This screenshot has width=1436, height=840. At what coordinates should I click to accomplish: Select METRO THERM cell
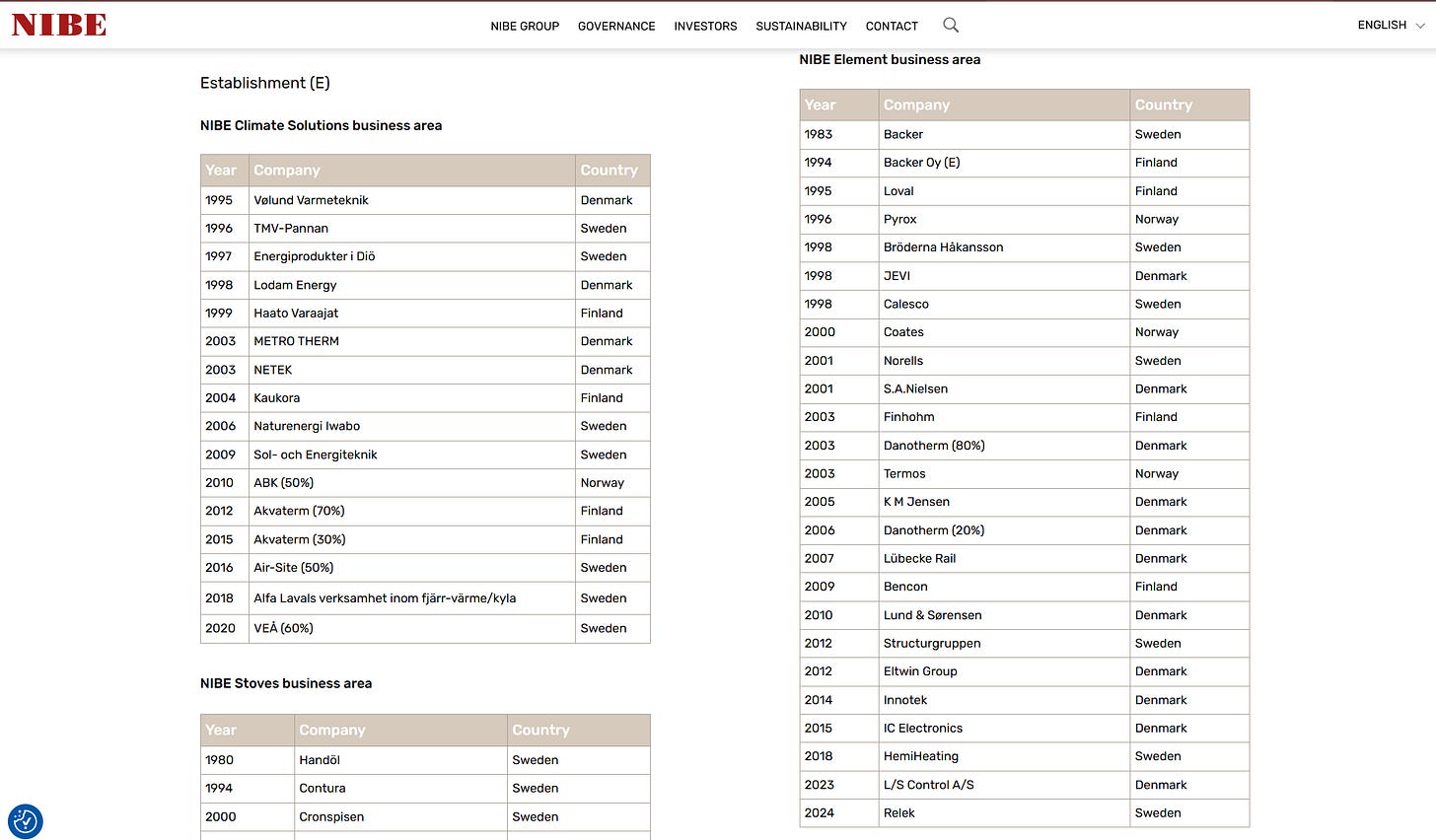[x=411, y=341]
